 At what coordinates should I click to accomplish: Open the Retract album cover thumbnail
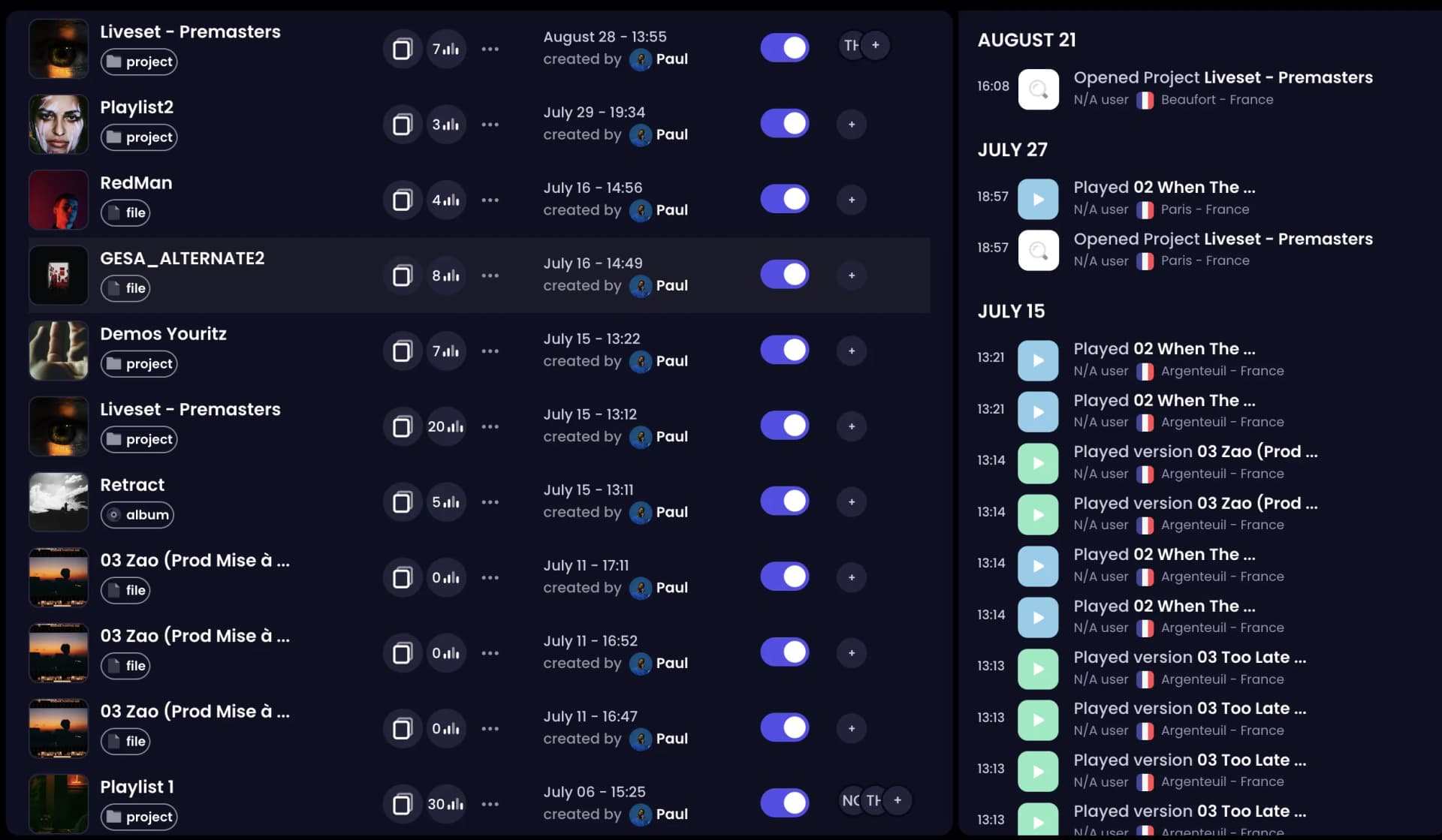[59, 501]
